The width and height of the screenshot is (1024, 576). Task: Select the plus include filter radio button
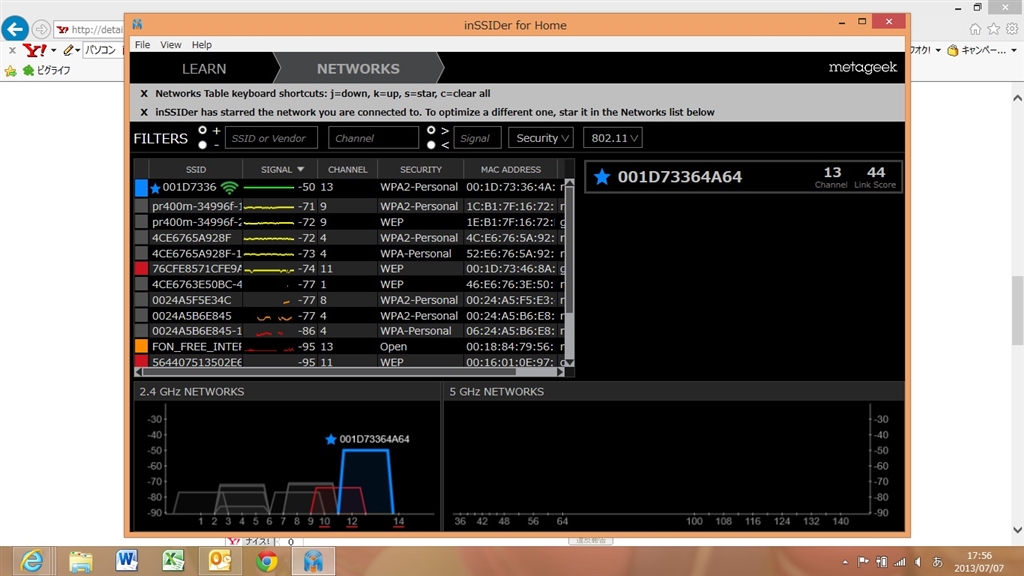tap(202, 131)
